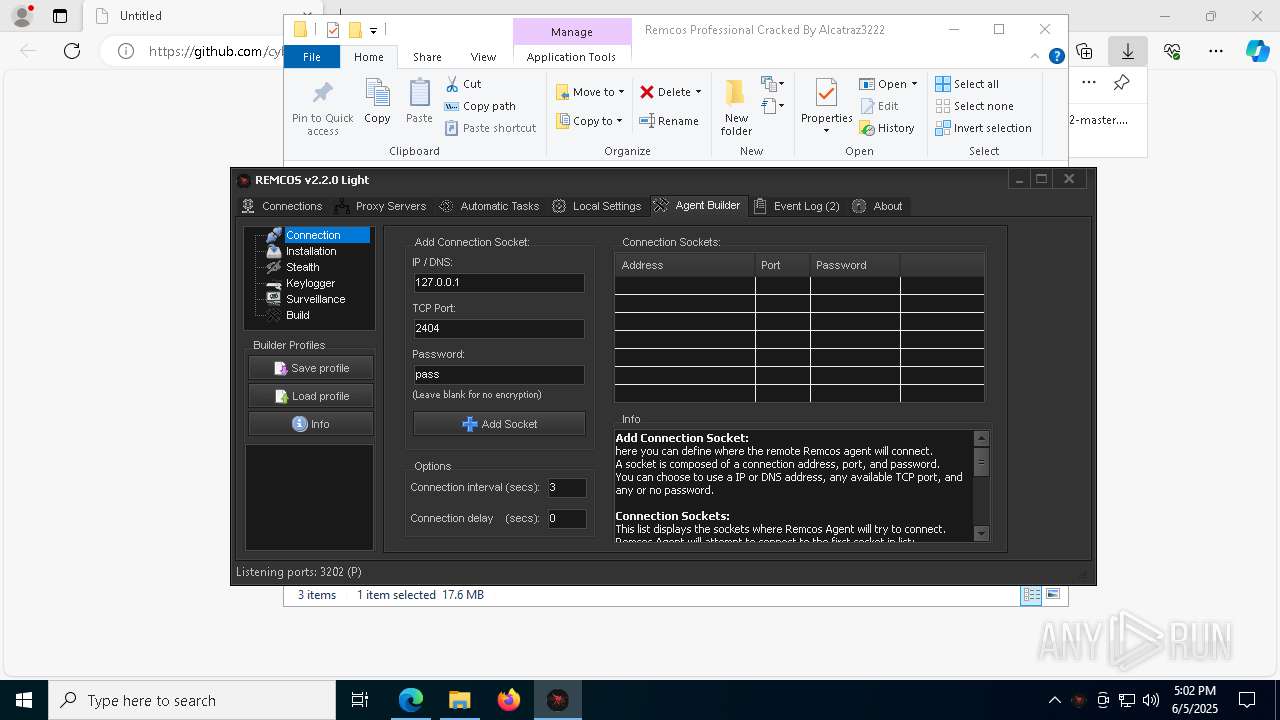Switch Explorer to large icons view
The image size is (1280, 720).
(1053, 595)
